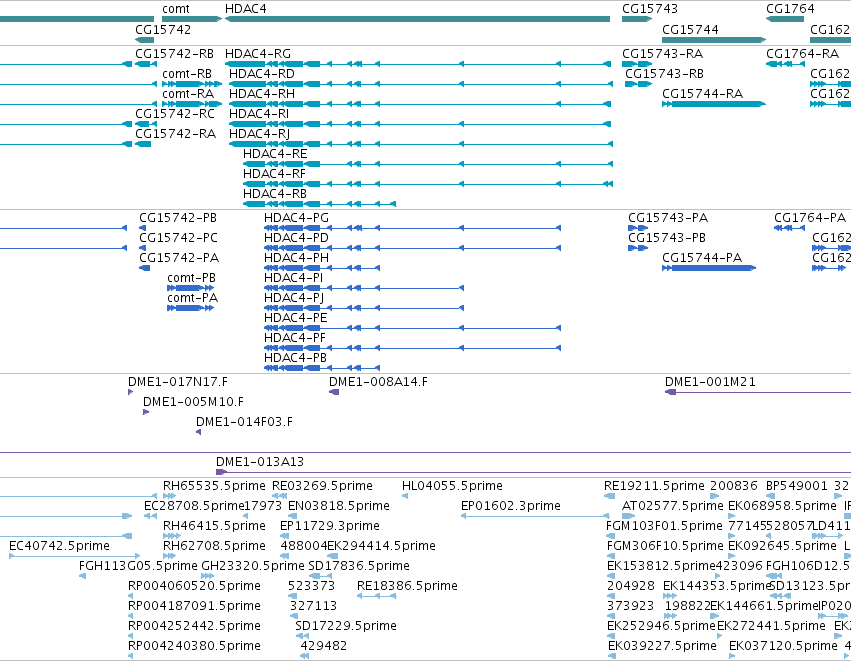Select protein HDAC4-PJ label
This screenshot has height=661, width=851.
(294, 298)
